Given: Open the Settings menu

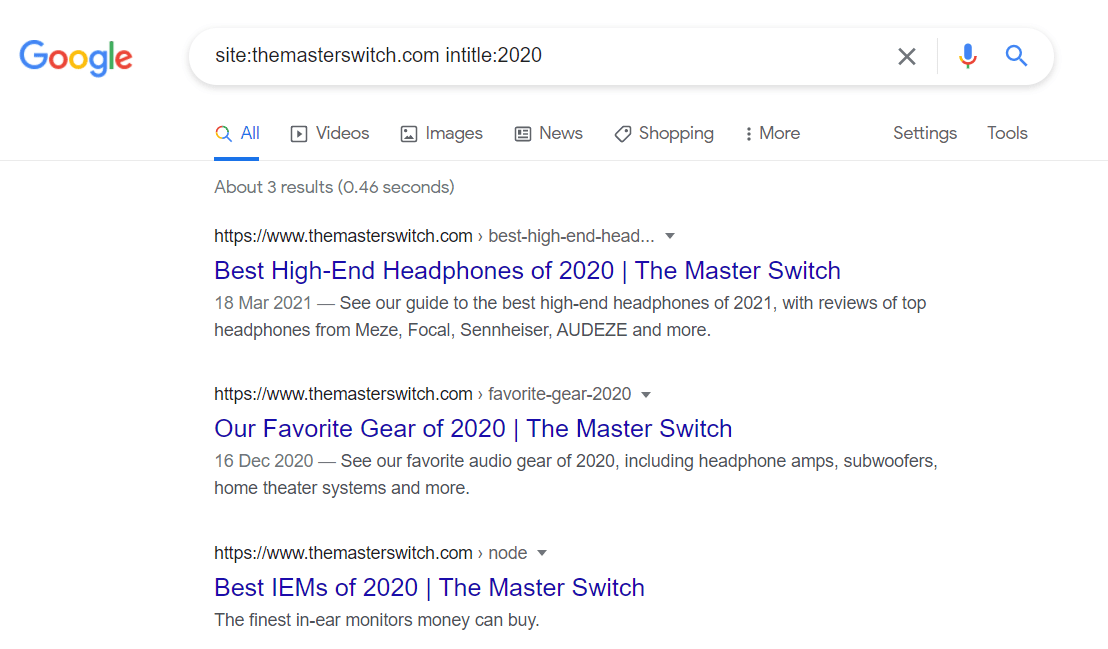Looking at the screenshot, I should [x=924, y=133].
